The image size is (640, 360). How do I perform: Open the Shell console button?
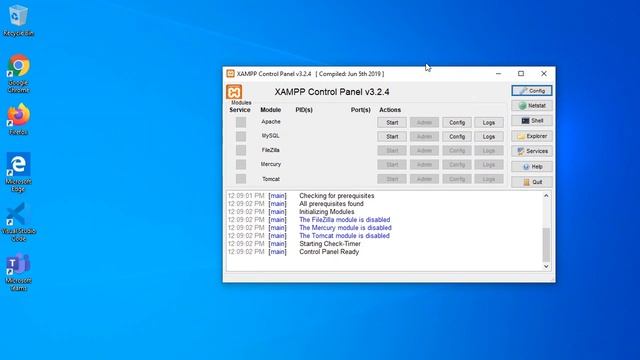click(532, 121)
